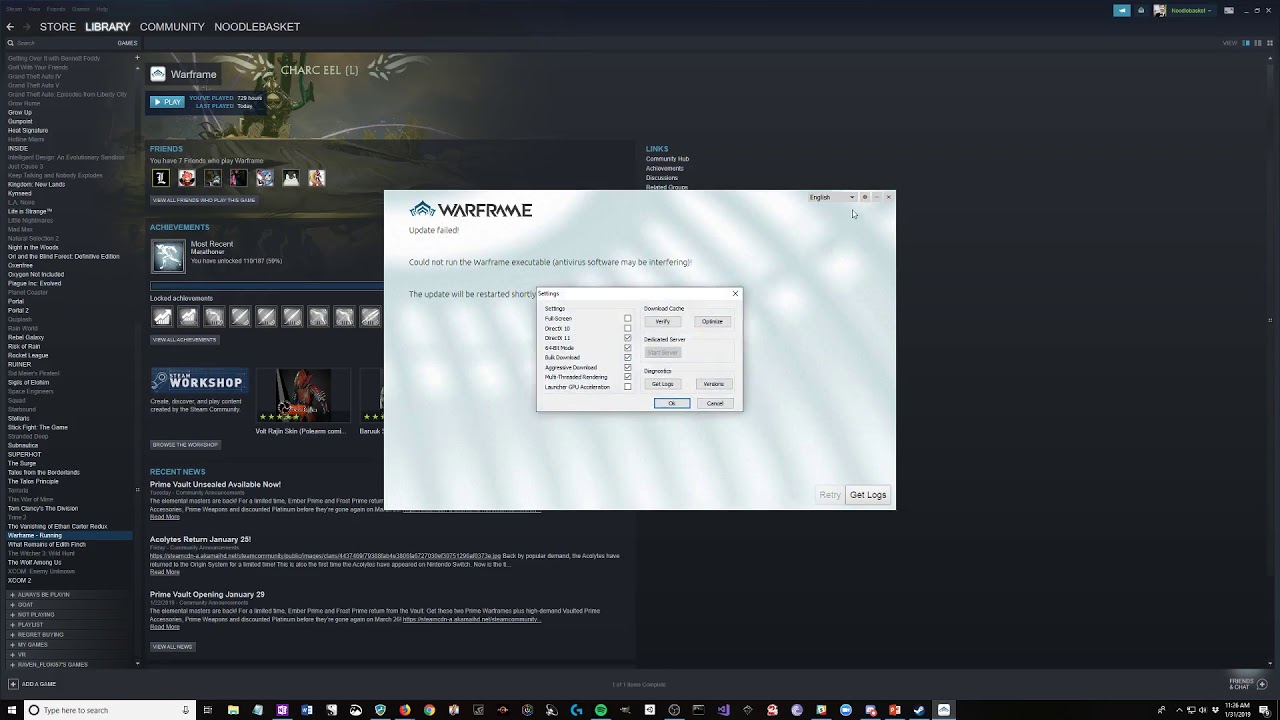The width and height of the screenshot is (1280, 720).
Task: Open the launcher settings gear icon
Action: click(865, 197)
